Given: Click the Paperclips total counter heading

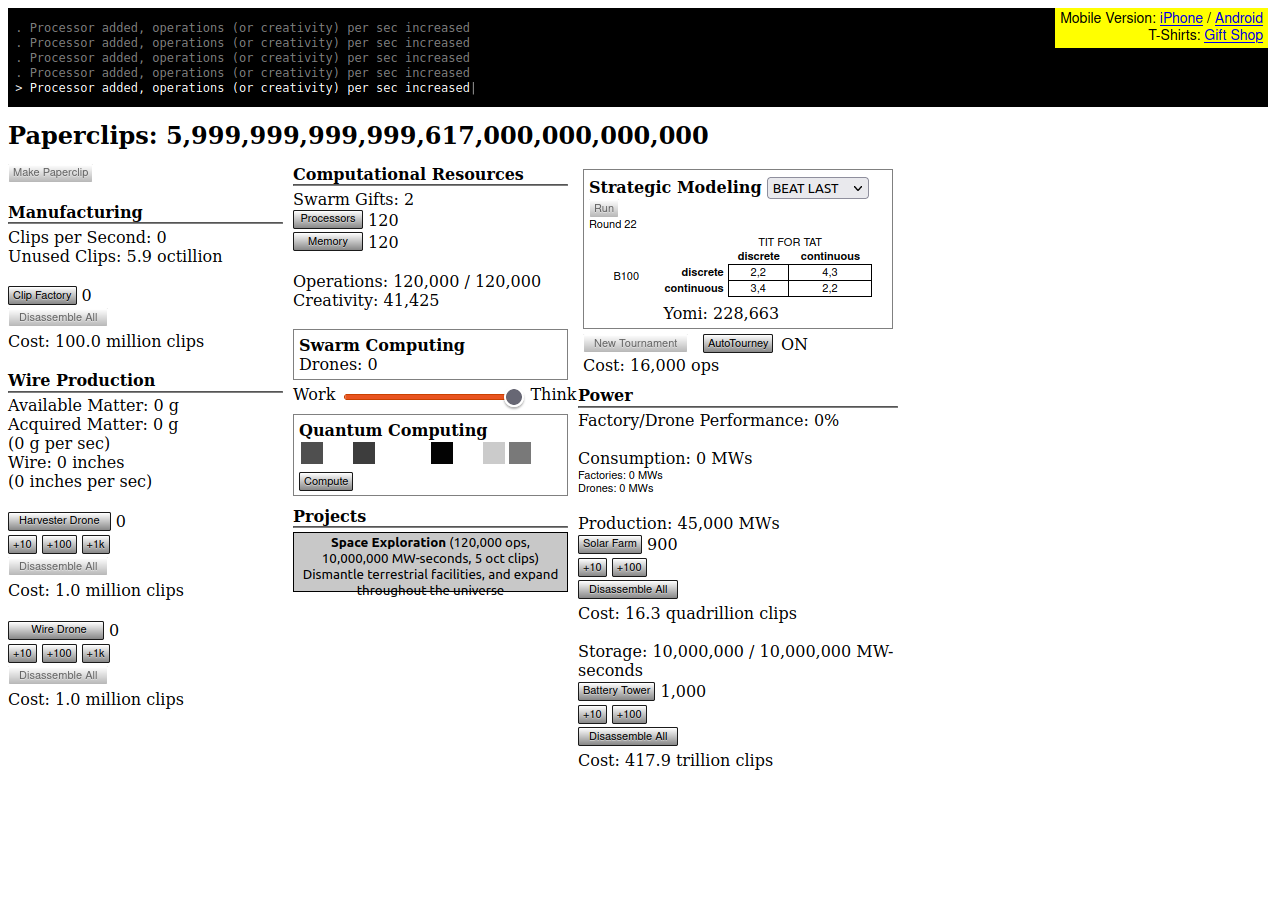Looking at the screenshot, I should click(358, 135).
